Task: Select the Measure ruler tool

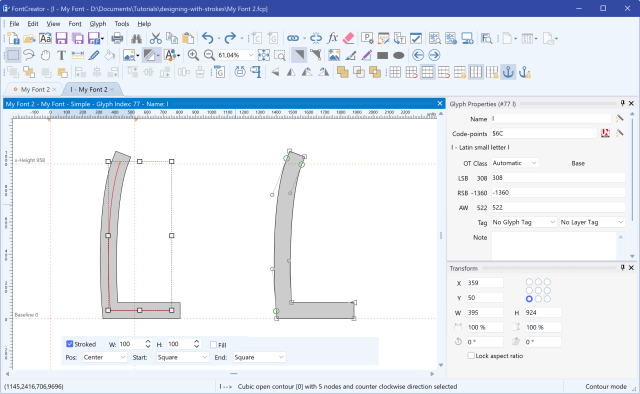Action: 78,55
